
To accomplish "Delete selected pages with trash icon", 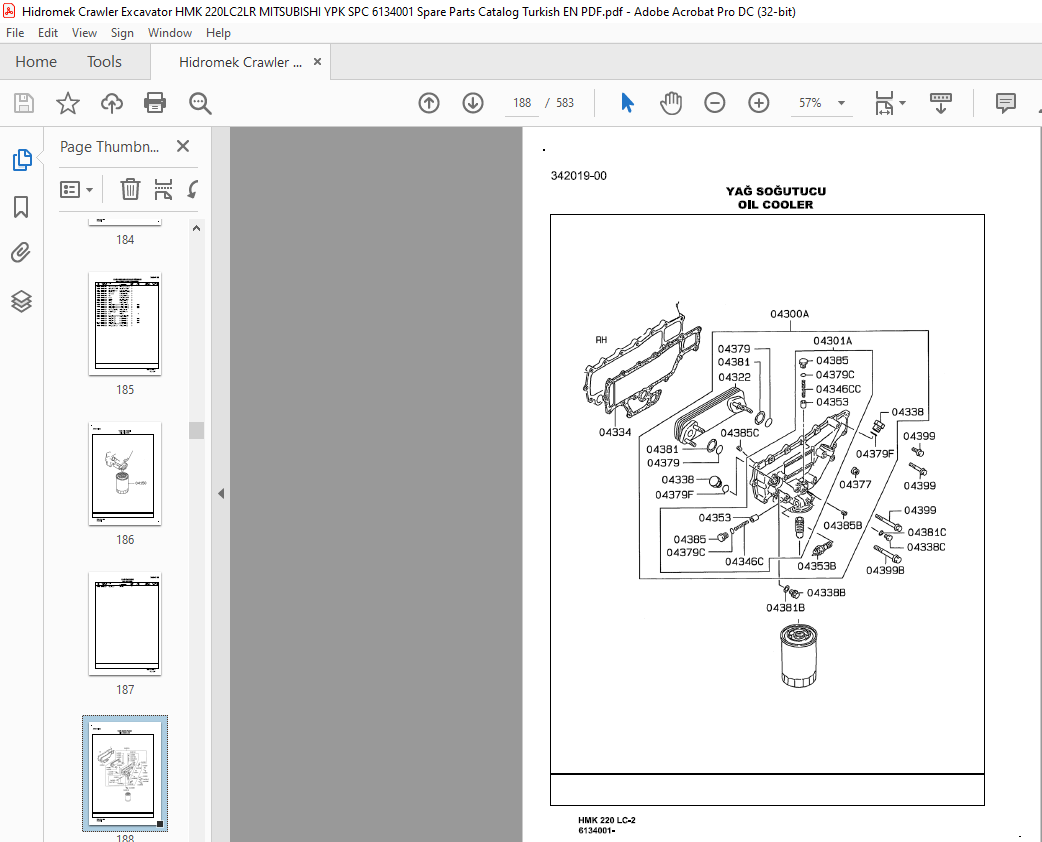I will [x=130, y=189].
